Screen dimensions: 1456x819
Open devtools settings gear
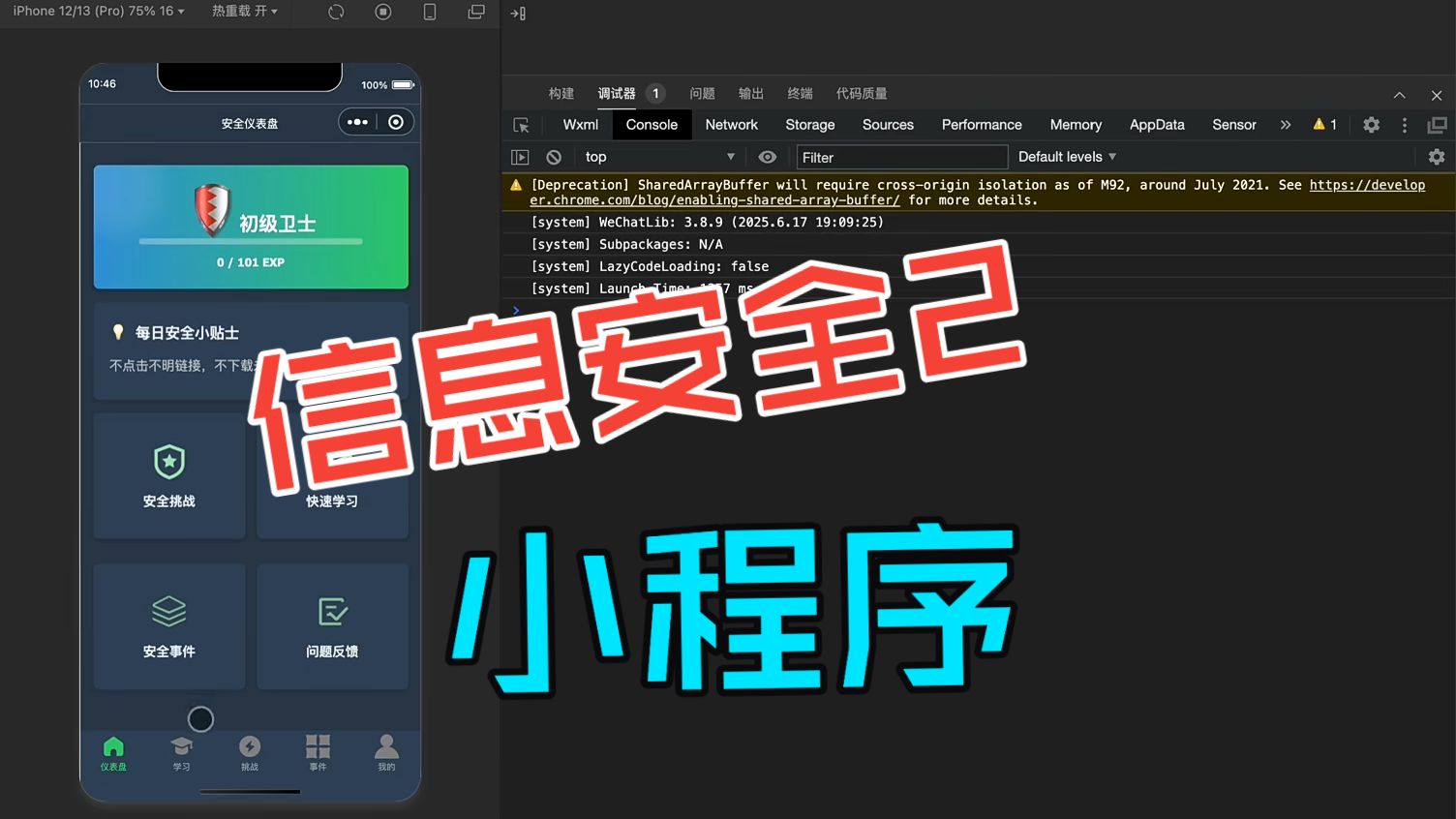[x=1372, y=125]
